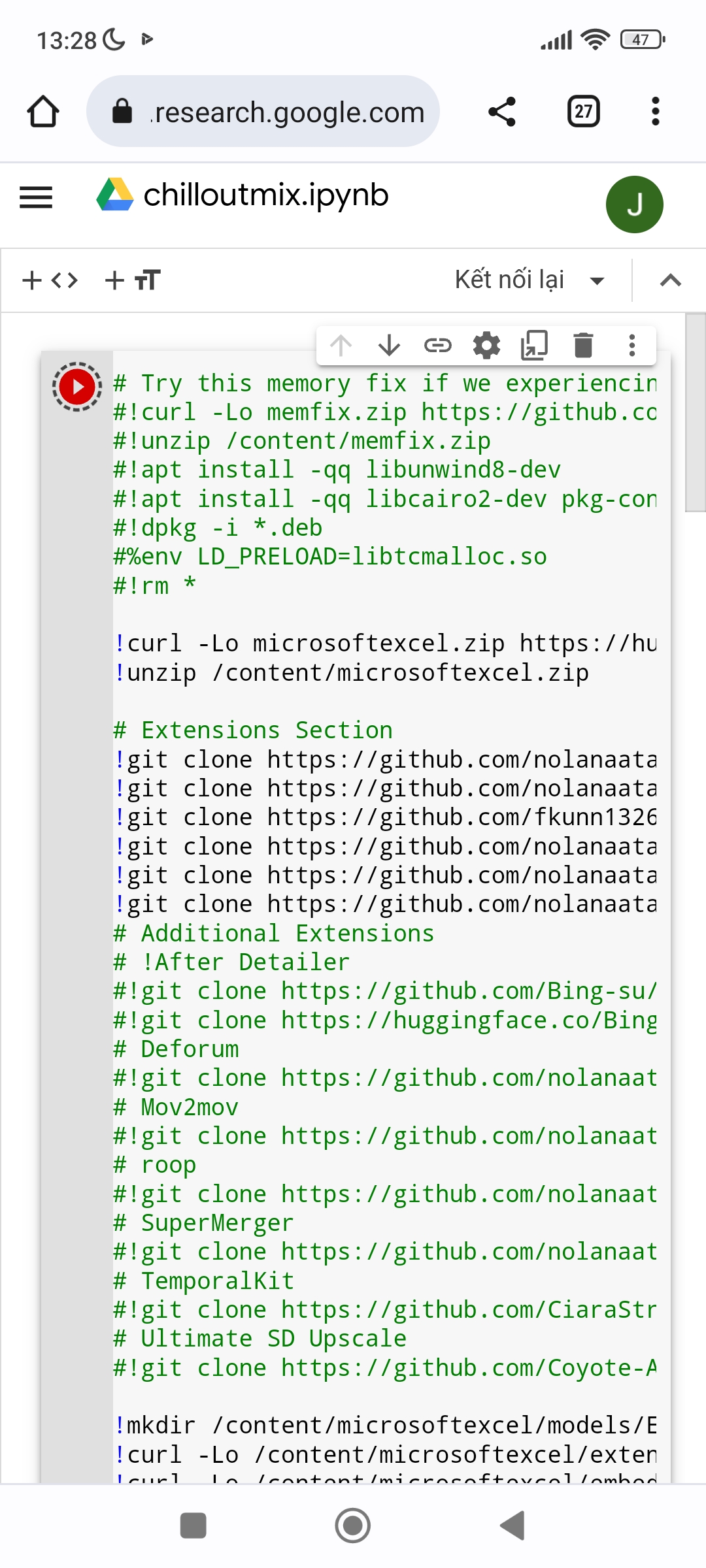Go to browser home page
706x1568 pixels.
pos(43,112)
